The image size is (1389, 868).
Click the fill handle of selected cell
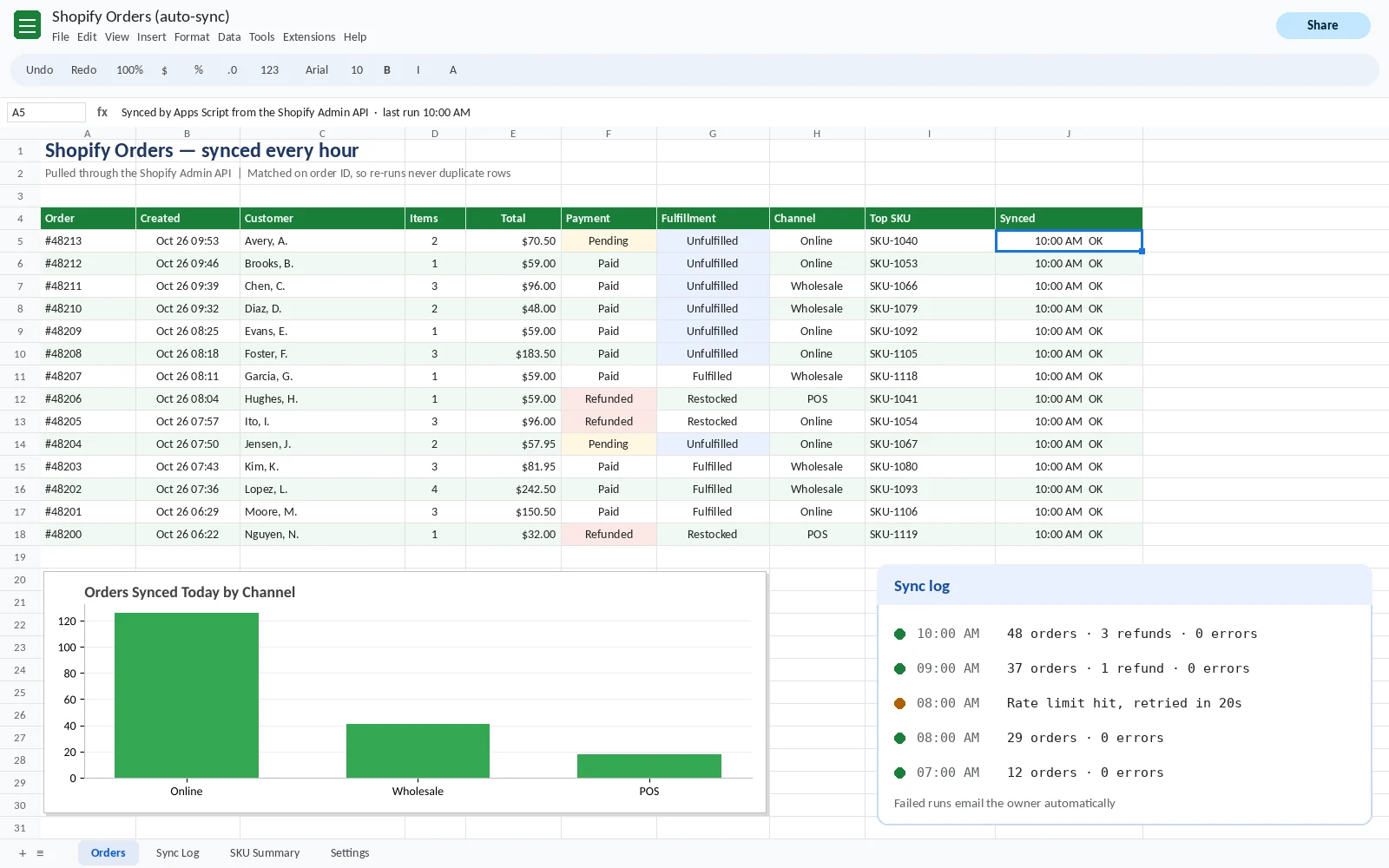tap(1142, 251)
